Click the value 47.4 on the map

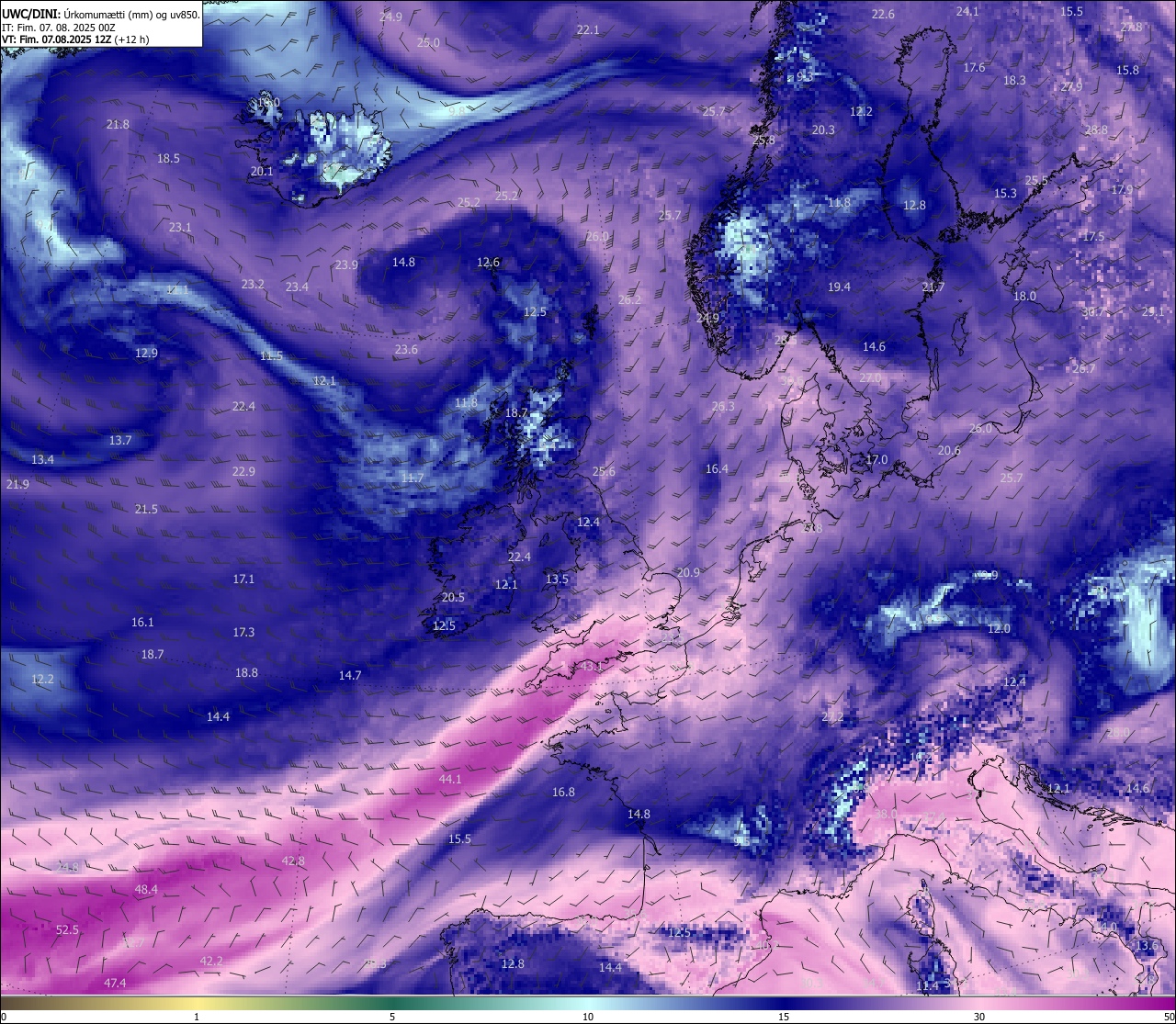tap(115, 984)
